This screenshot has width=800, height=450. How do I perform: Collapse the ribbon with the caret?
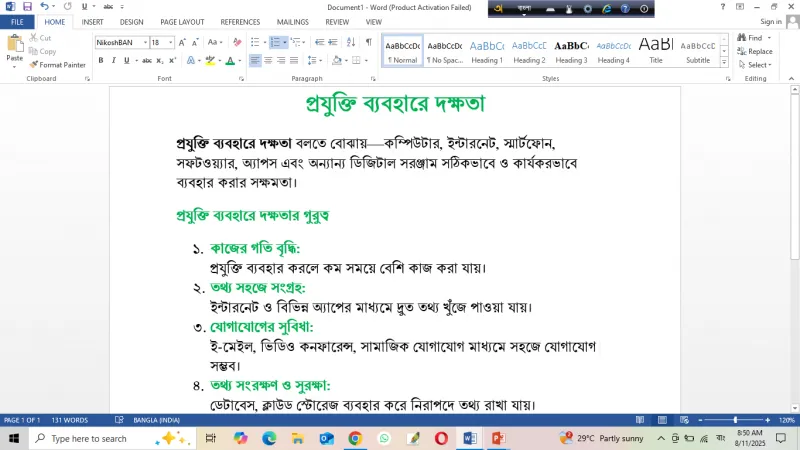click(x=791, y=79)
